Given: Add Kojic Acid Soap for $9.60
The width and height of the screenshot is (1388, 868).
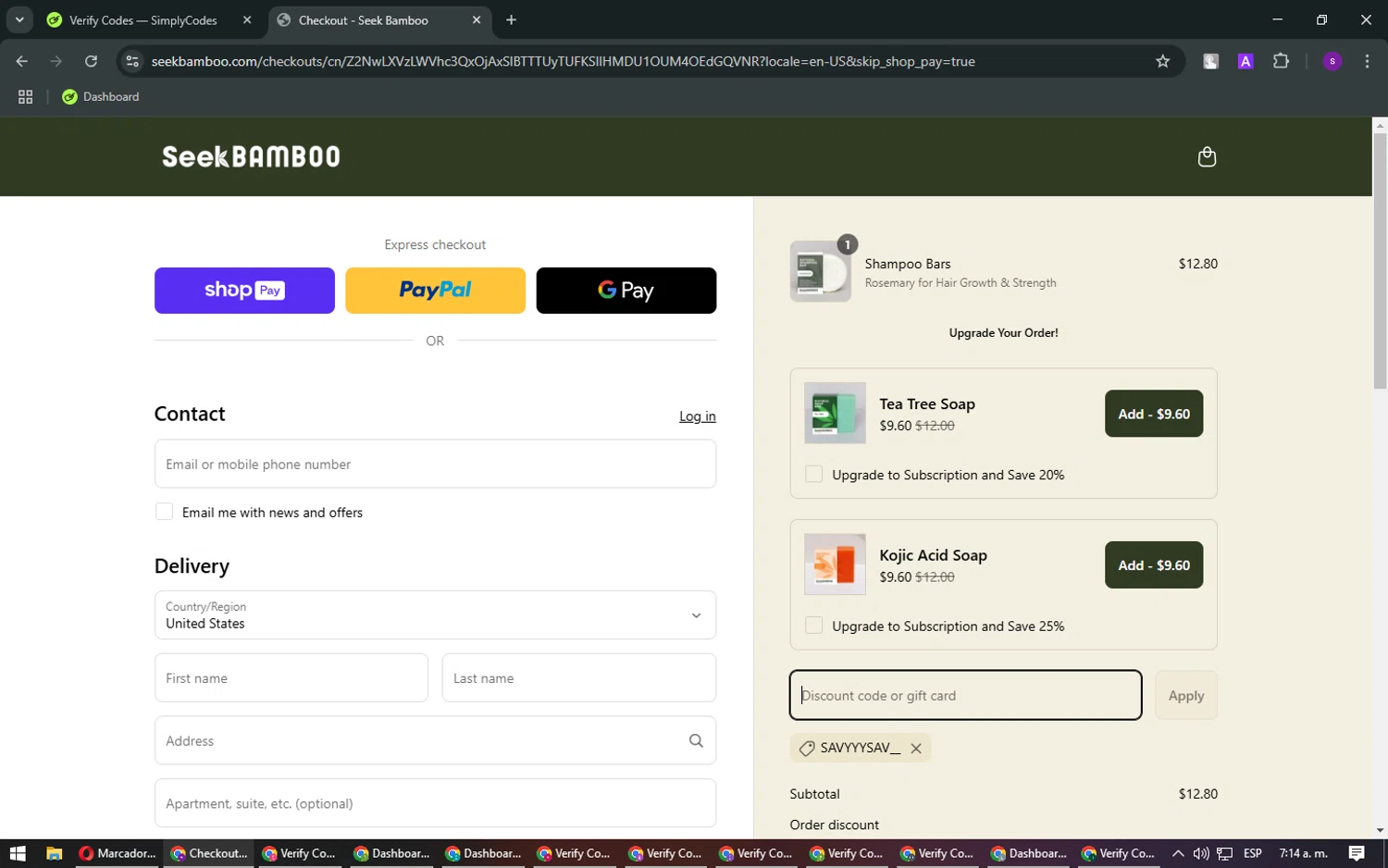Looking at the screenshot, I should 1154,565.
